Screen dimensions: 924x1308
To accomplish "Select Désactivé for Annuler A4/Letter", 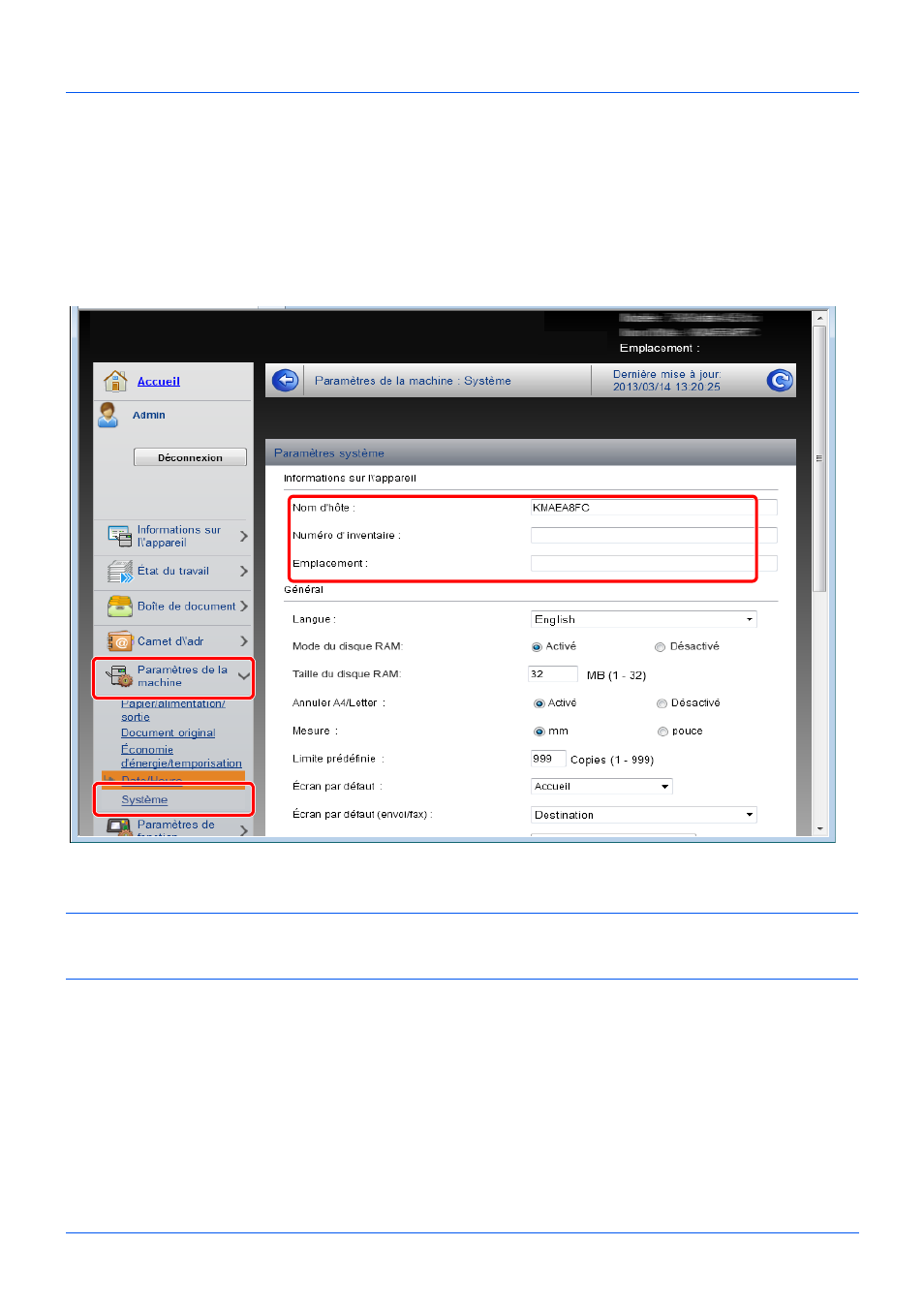I will click(662, 703).
